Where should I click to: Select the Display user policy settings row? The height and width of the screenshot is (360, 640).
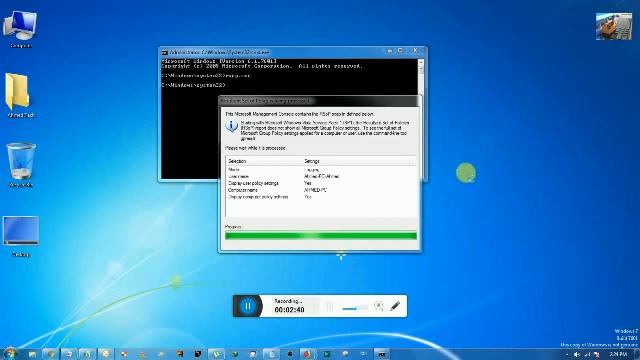point(320,183)
